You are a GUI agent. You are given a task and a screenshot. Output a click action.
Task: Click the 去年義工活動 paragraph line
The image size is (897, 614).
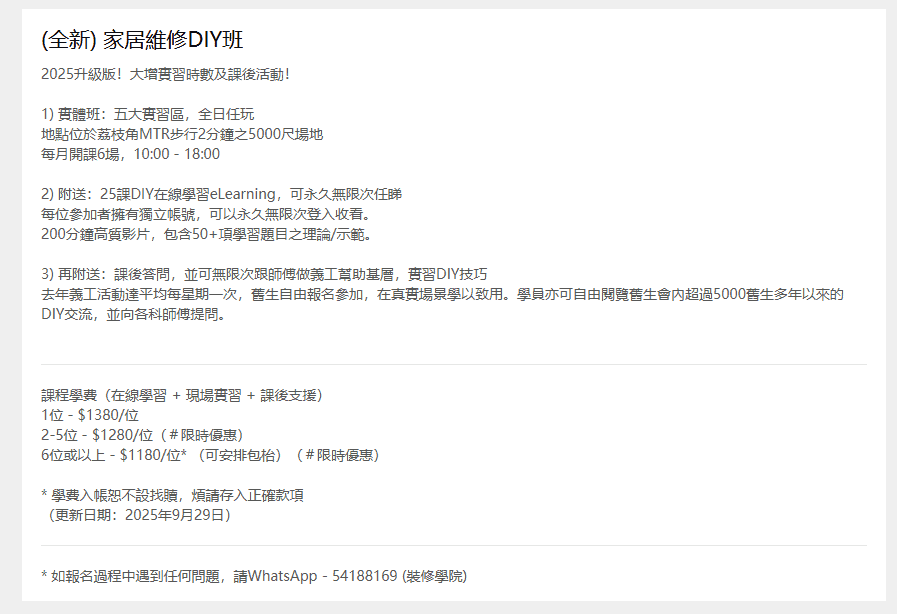pyautogui.click(x=442, y=295)
